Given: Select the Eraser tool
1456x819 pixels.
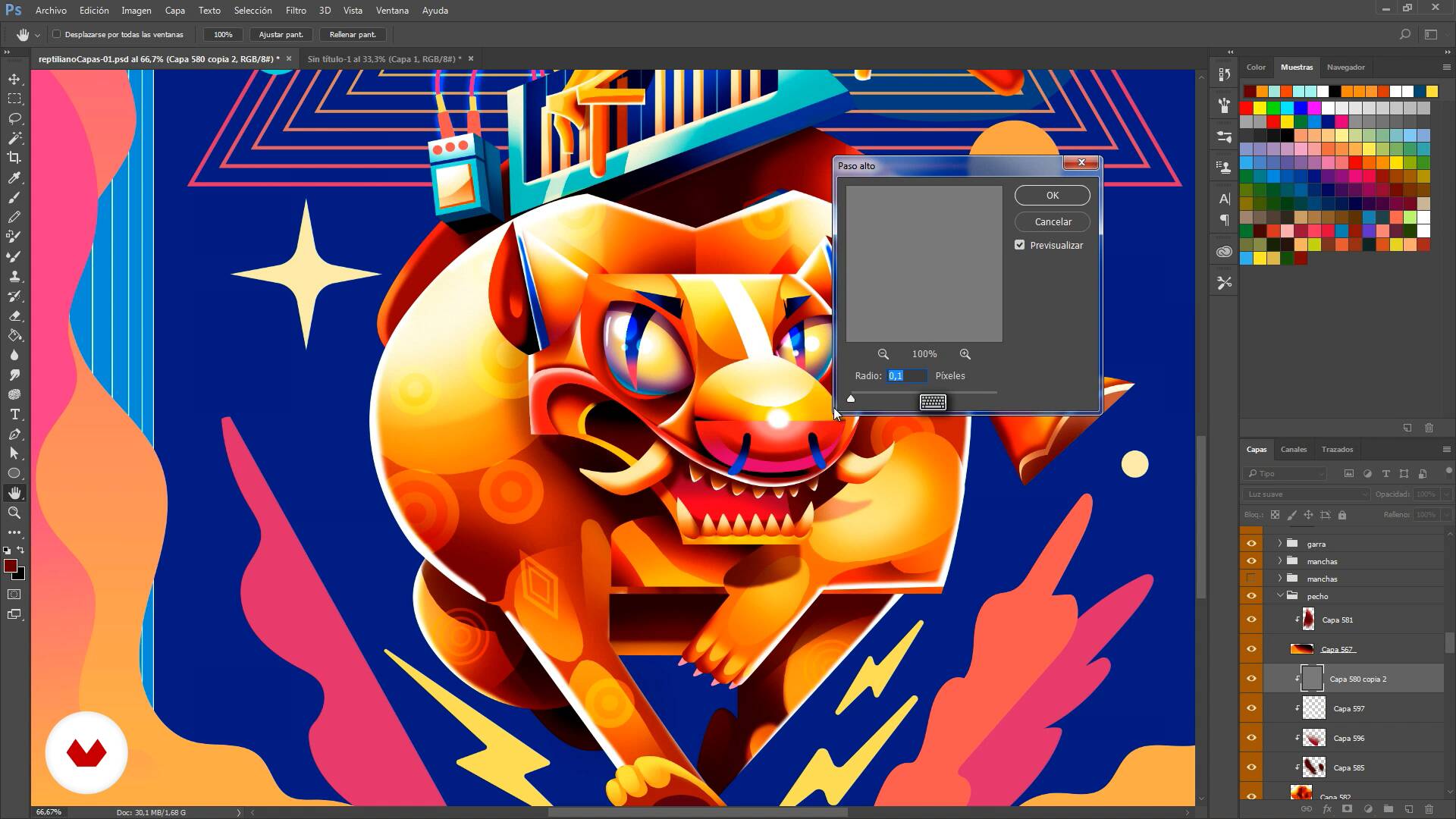Looking at the screenshot, I should coord(14,315).
